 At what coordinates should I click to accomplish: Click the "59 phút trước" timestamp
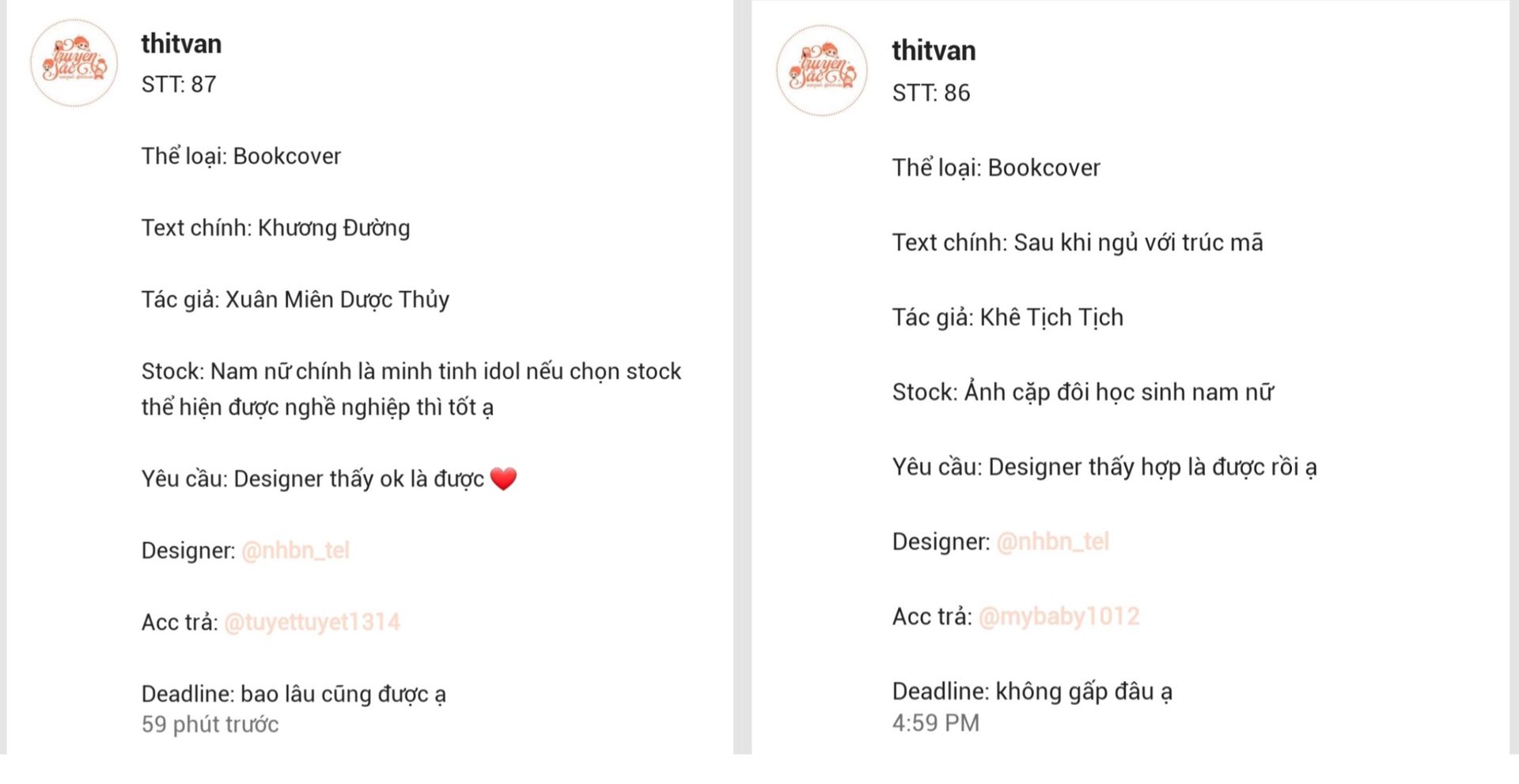[210, 725]
